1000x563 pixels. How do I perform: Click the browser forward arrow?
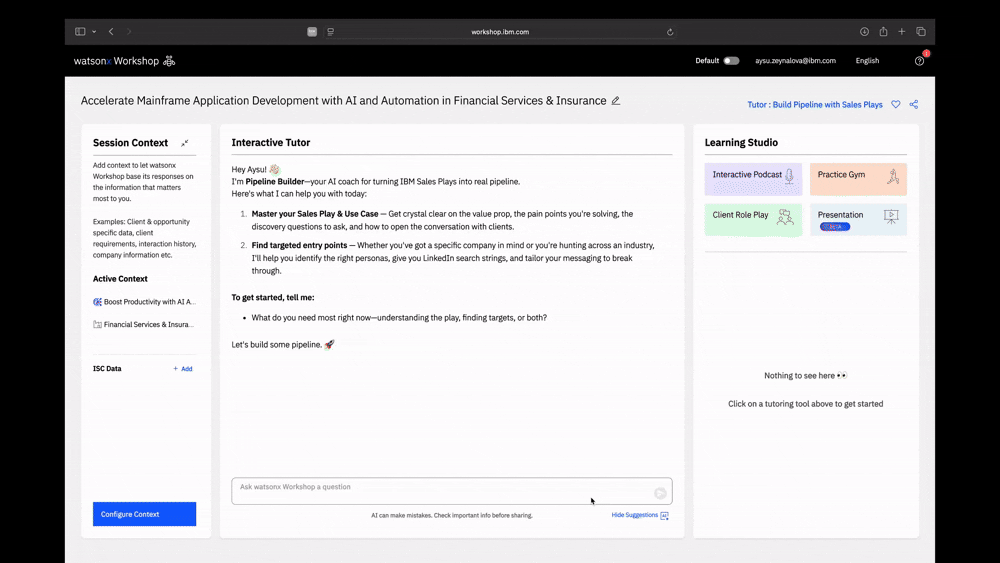[129, 31]
